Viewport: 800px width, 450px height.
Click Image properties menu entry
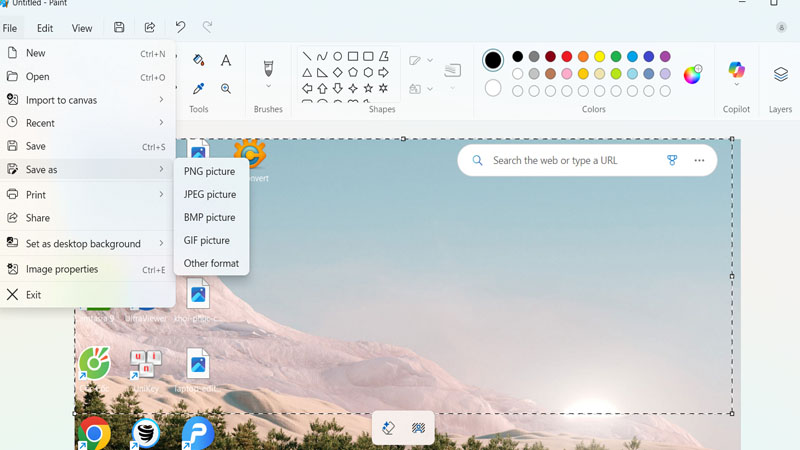click(x=62, y=269)
